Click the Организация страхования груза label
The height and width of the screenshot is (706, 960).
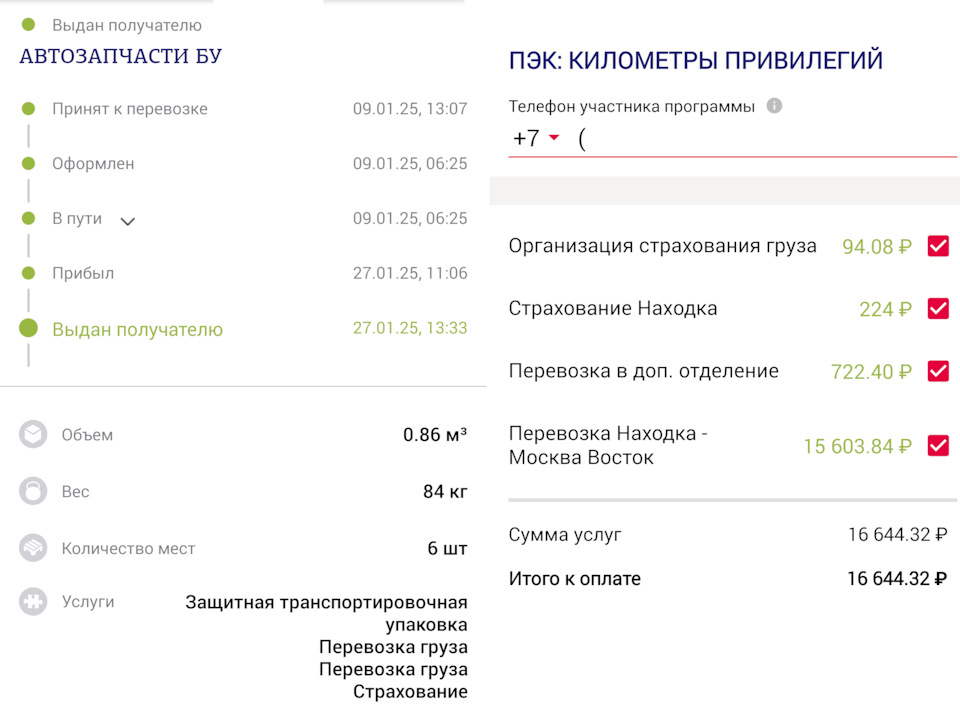[x=662, y=246]
